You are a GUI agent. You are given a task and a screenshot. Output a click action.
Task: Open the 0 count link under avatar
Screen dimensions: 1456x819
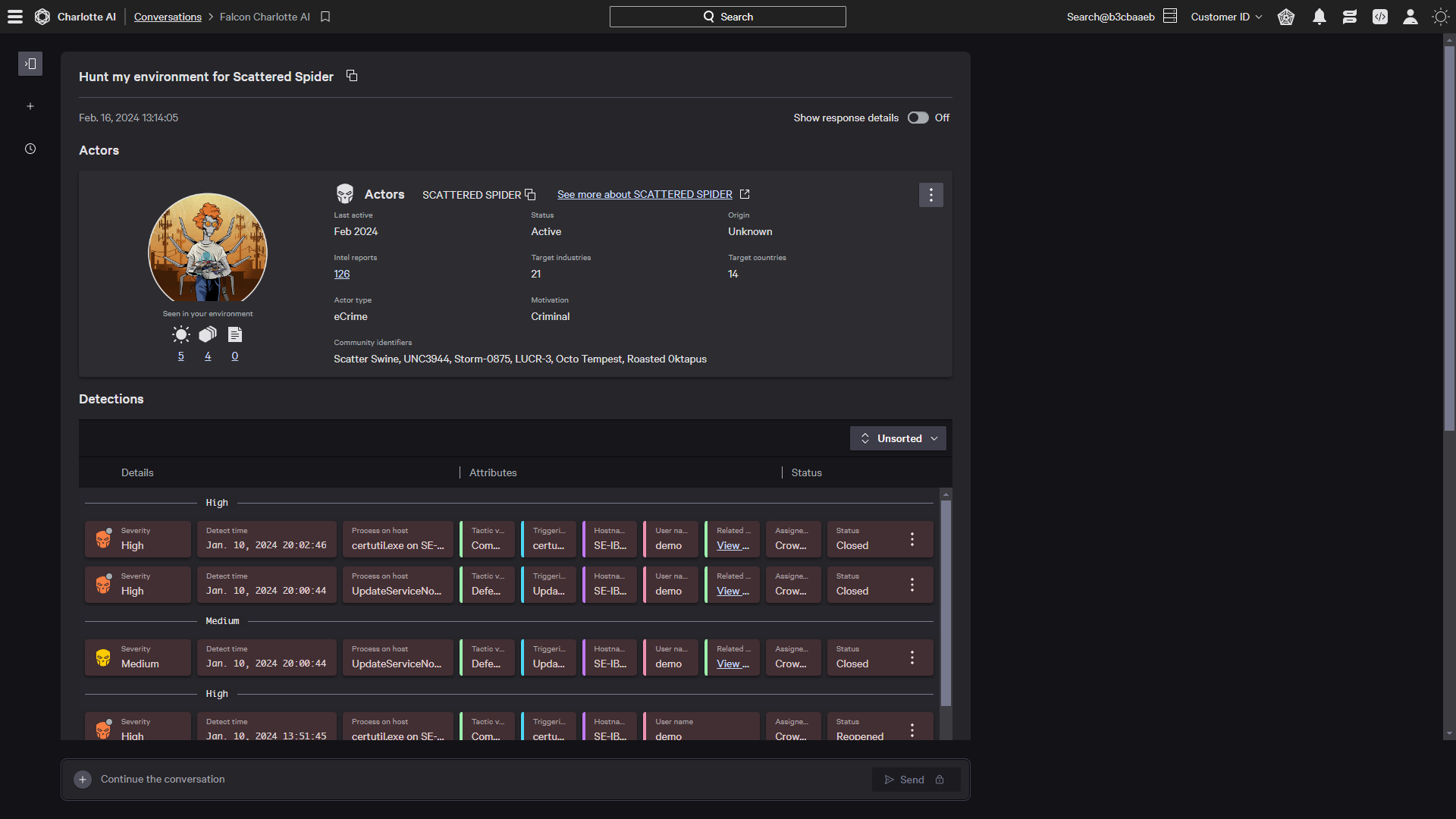(x=235, y=356)
